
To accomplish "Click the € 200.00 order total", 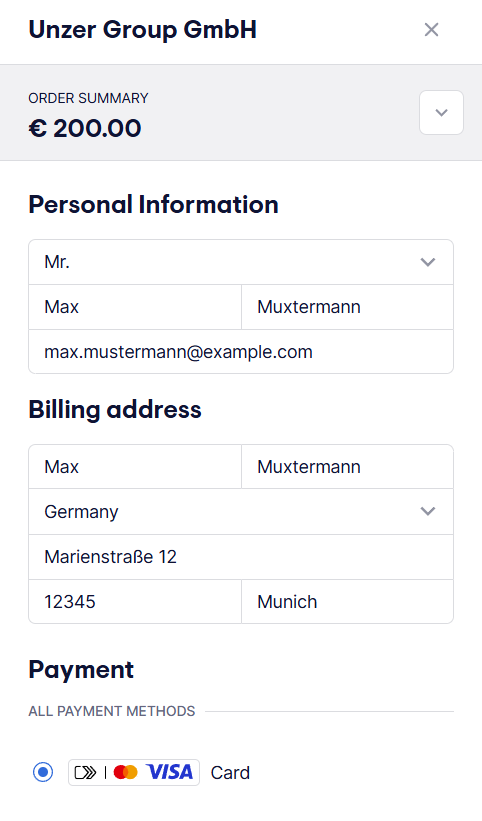I will pos(85,128).
